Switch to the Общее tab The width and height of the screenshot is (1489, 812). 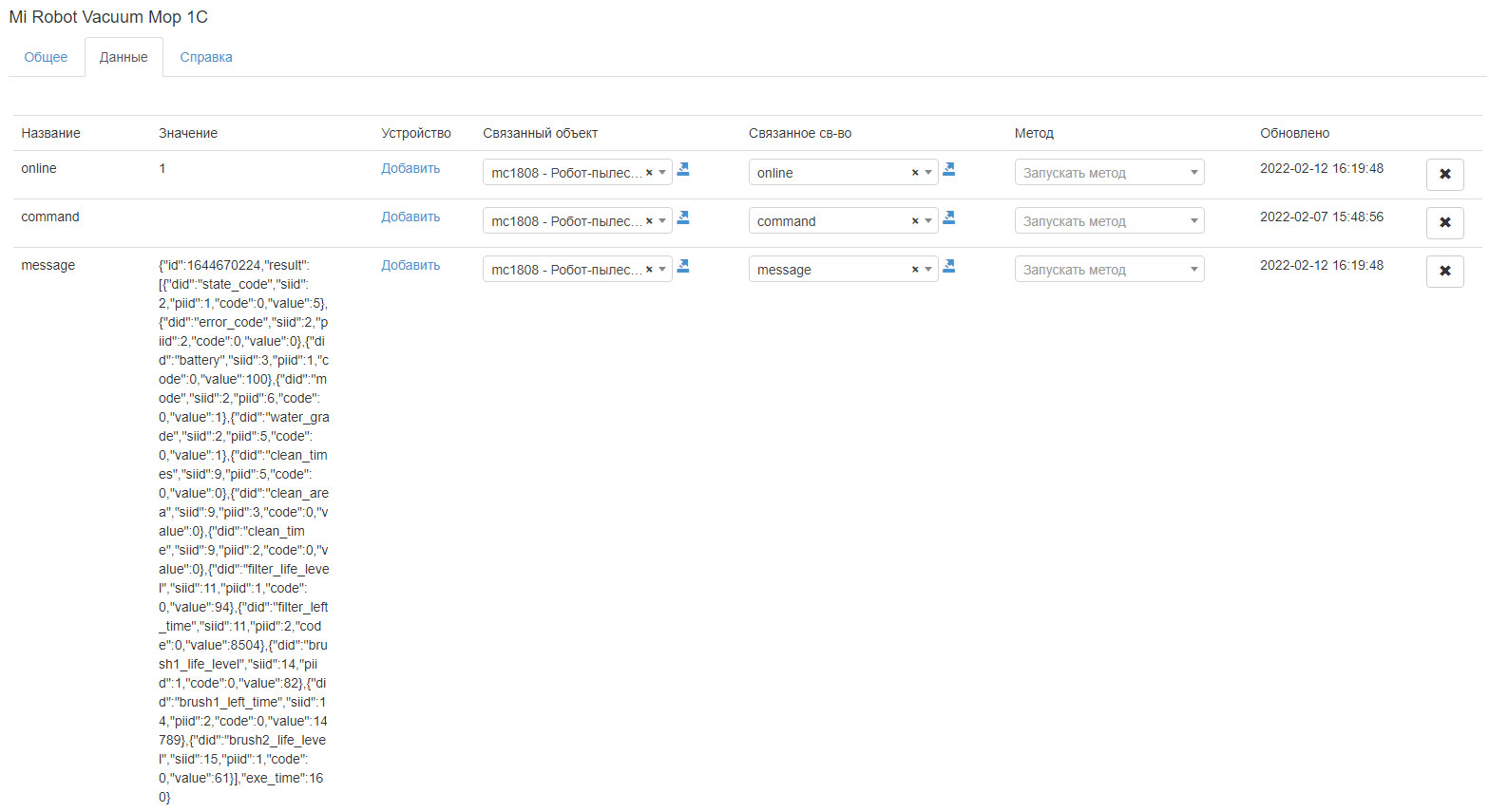tap(46, 57)
